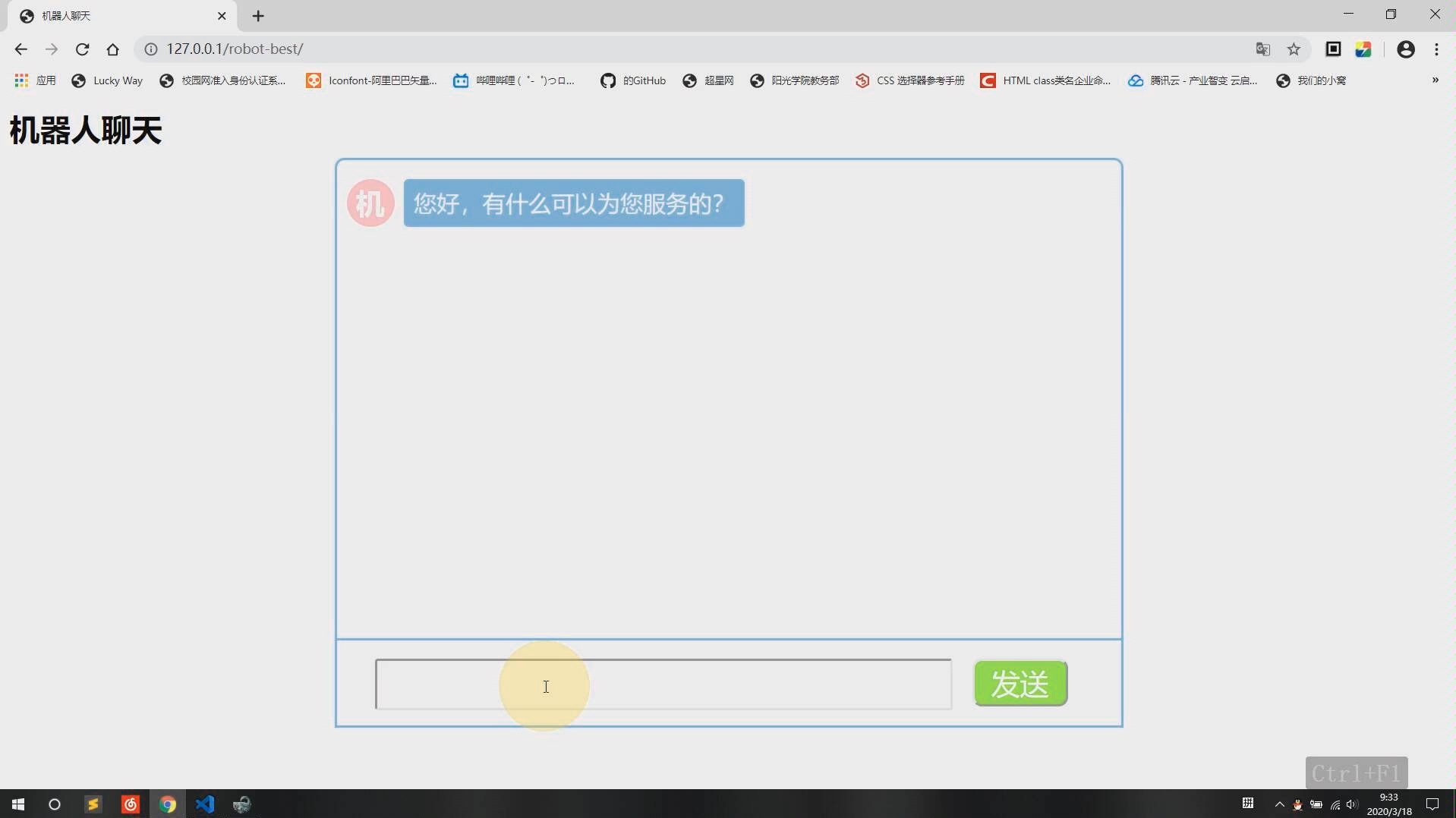Bookmark this page with the star icon
The height and width of the screenshot is (818, 1456).
coord(1294,49)
